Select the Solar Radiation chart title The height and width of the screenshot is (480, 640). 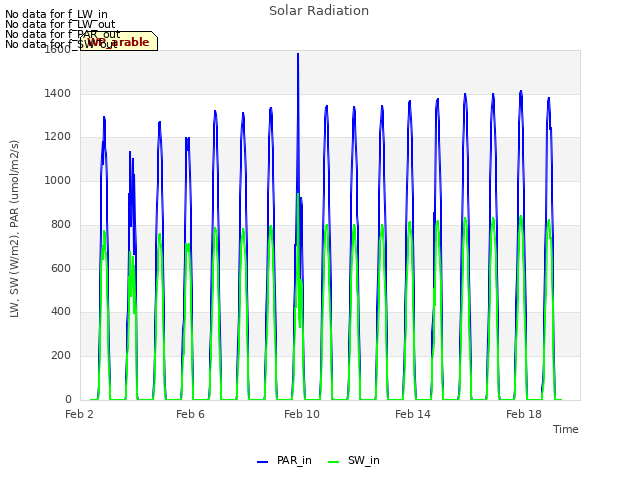coord(319,11)
